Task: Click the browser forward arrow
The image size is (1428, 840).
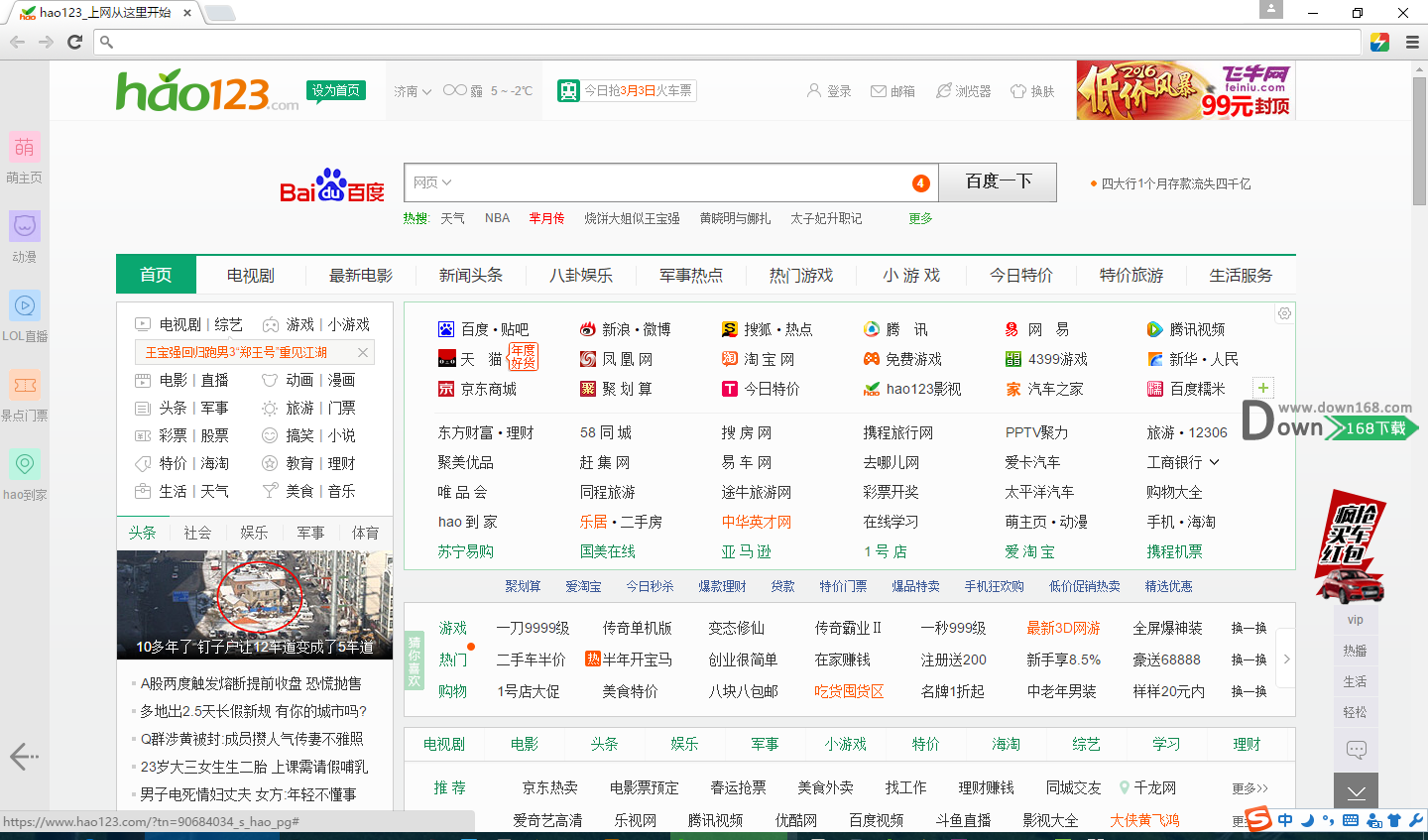Action: (46, 42)
